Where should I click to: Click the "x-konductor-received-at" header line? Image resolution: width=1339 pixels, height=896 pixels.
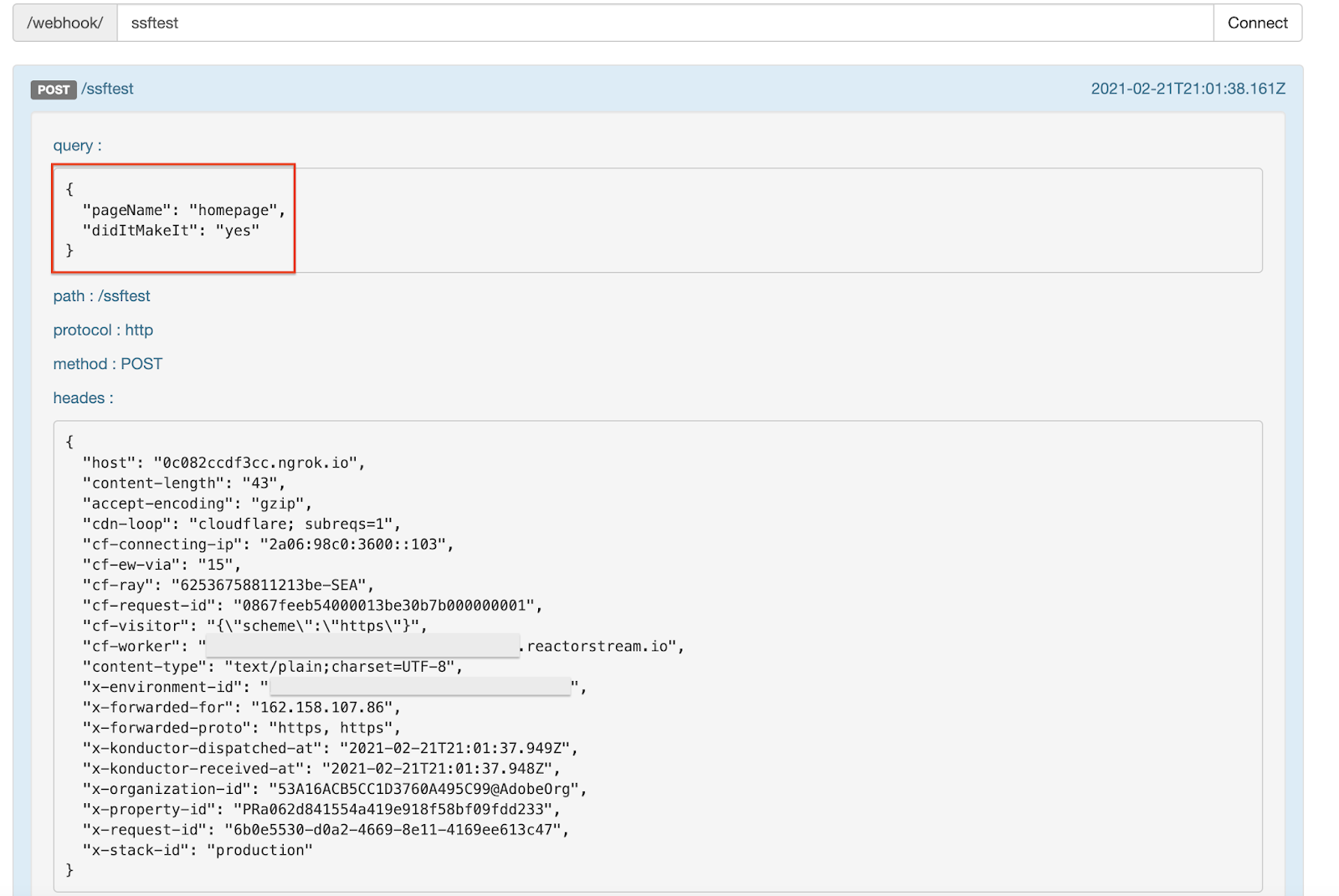click(321, 769)
